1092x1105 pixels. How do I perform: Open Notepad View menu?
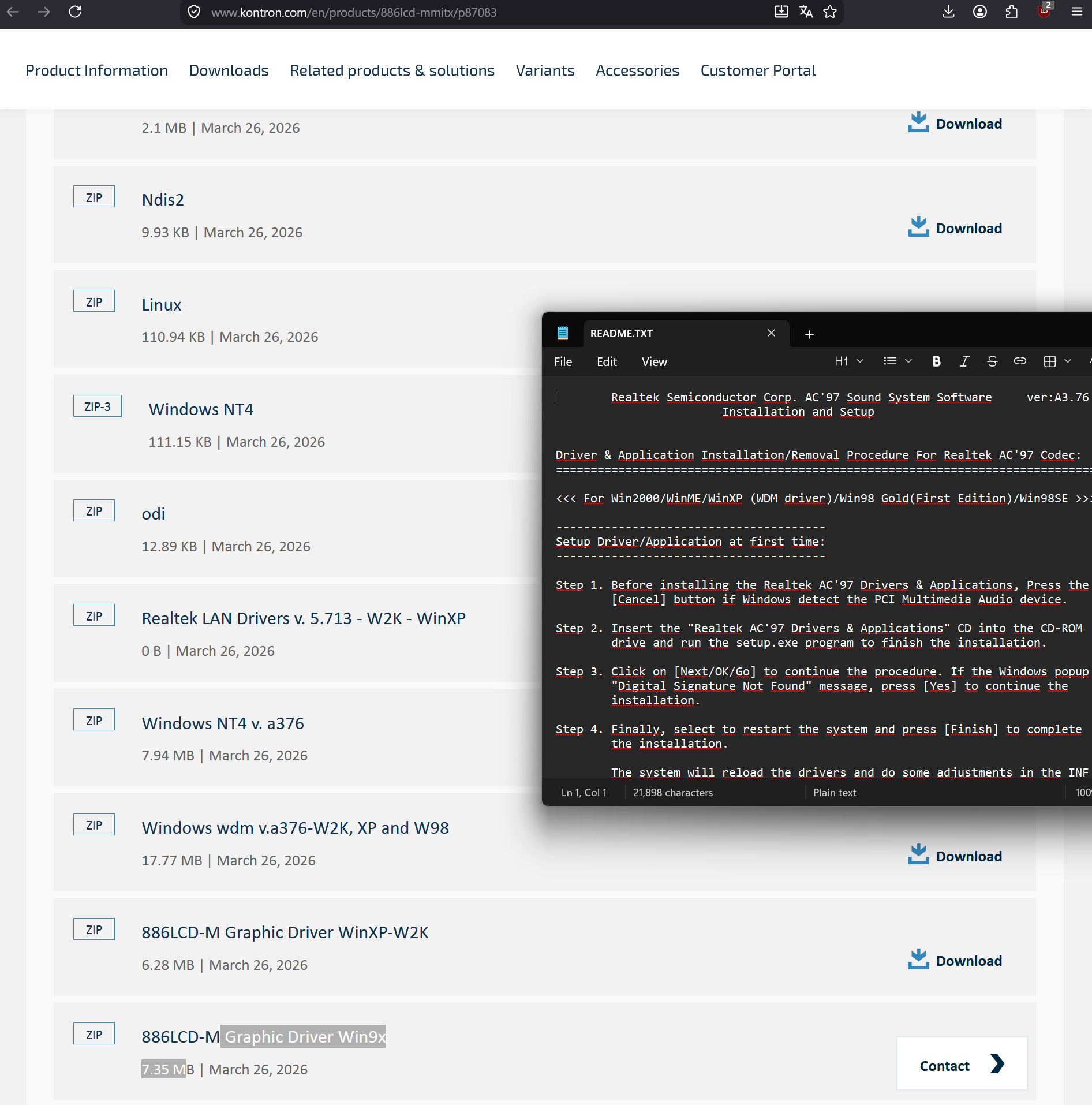coord(655,362)
